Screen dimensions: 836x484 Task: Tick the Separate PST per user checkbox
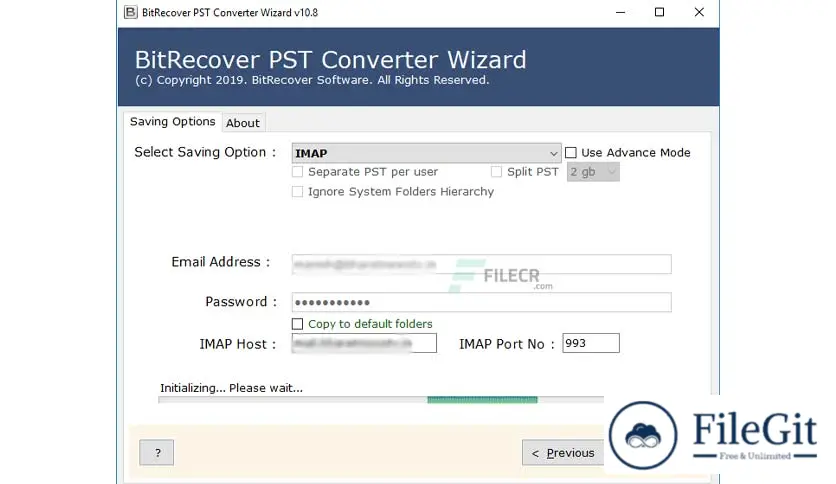coord(298,172)
